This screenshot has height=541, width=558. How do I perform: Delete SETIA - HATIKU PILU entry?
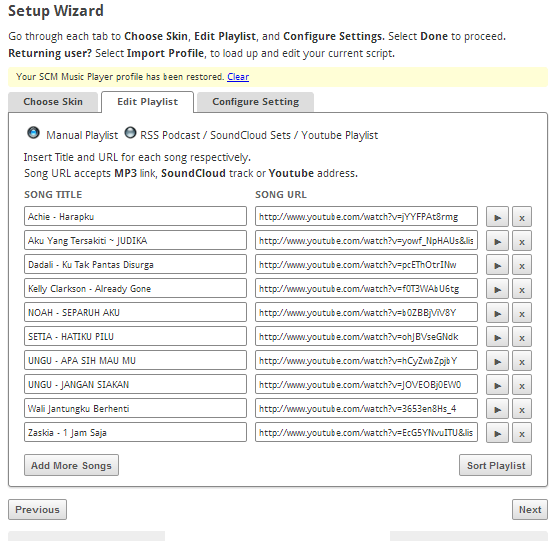click(522, 337)
